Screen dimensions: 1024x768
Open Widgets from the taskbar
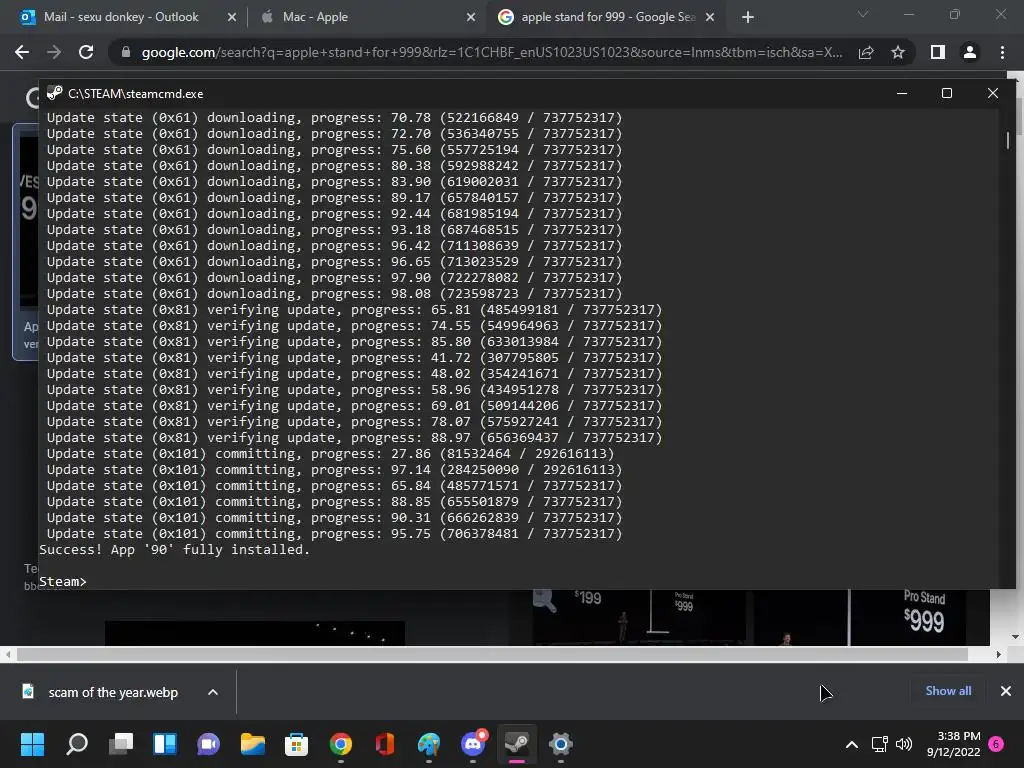click(165, 744)
